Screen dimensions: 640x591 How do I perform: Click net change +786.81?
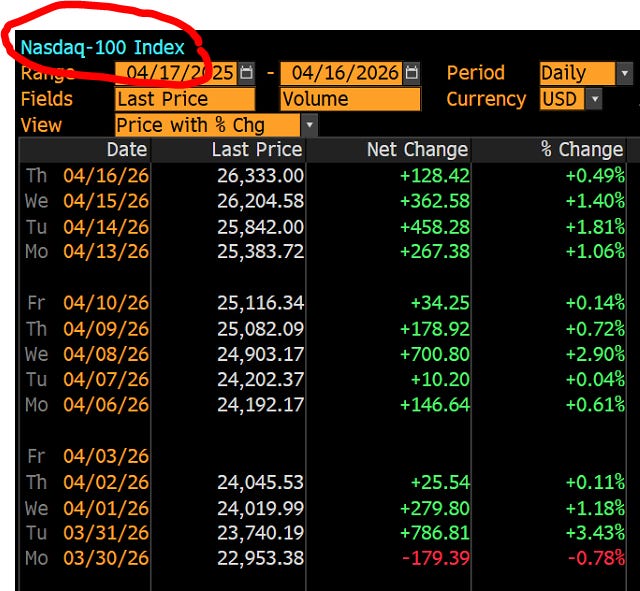coord(435,533)
